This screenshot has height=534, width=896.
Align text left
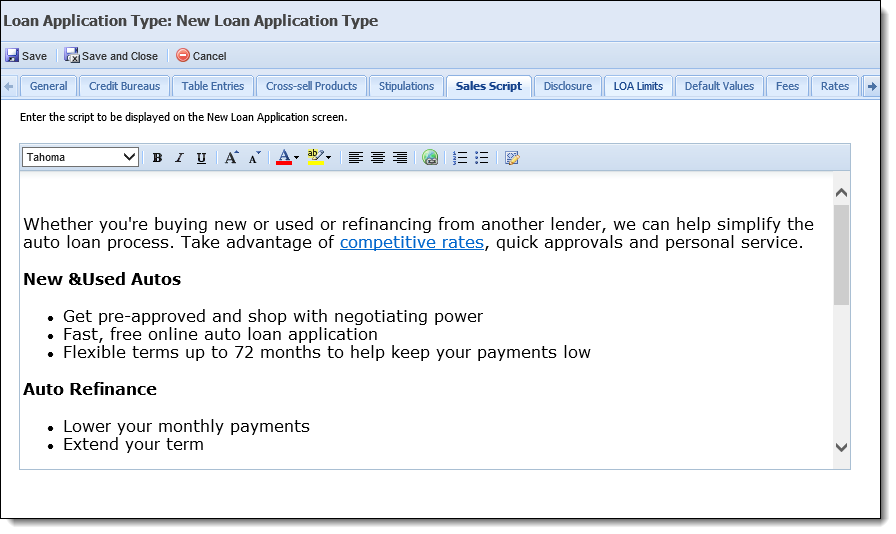pyautogui.click(x=355, y=158)
